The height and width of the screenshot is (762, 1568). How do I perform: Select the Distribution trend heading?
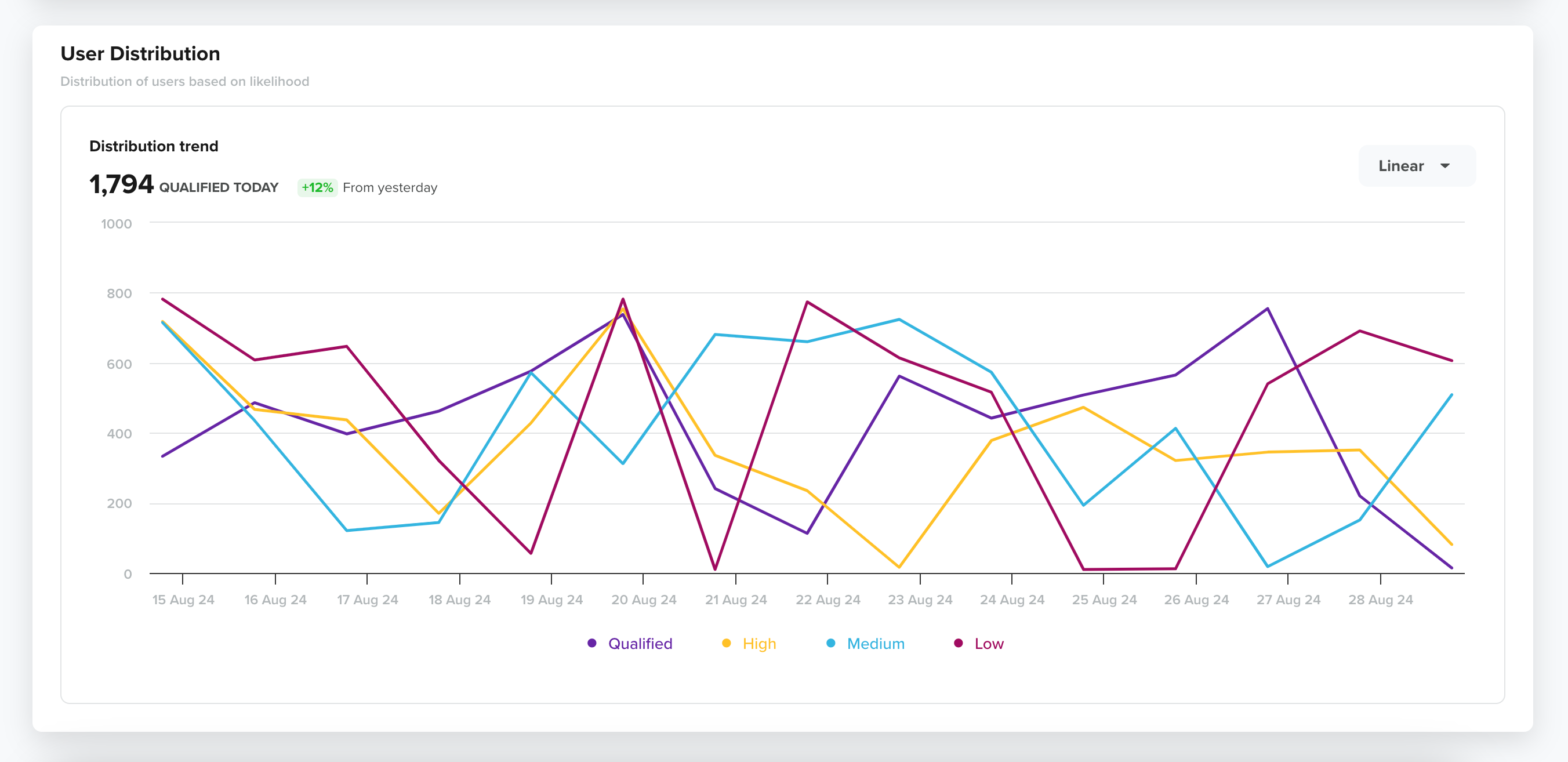click(154, 146)
